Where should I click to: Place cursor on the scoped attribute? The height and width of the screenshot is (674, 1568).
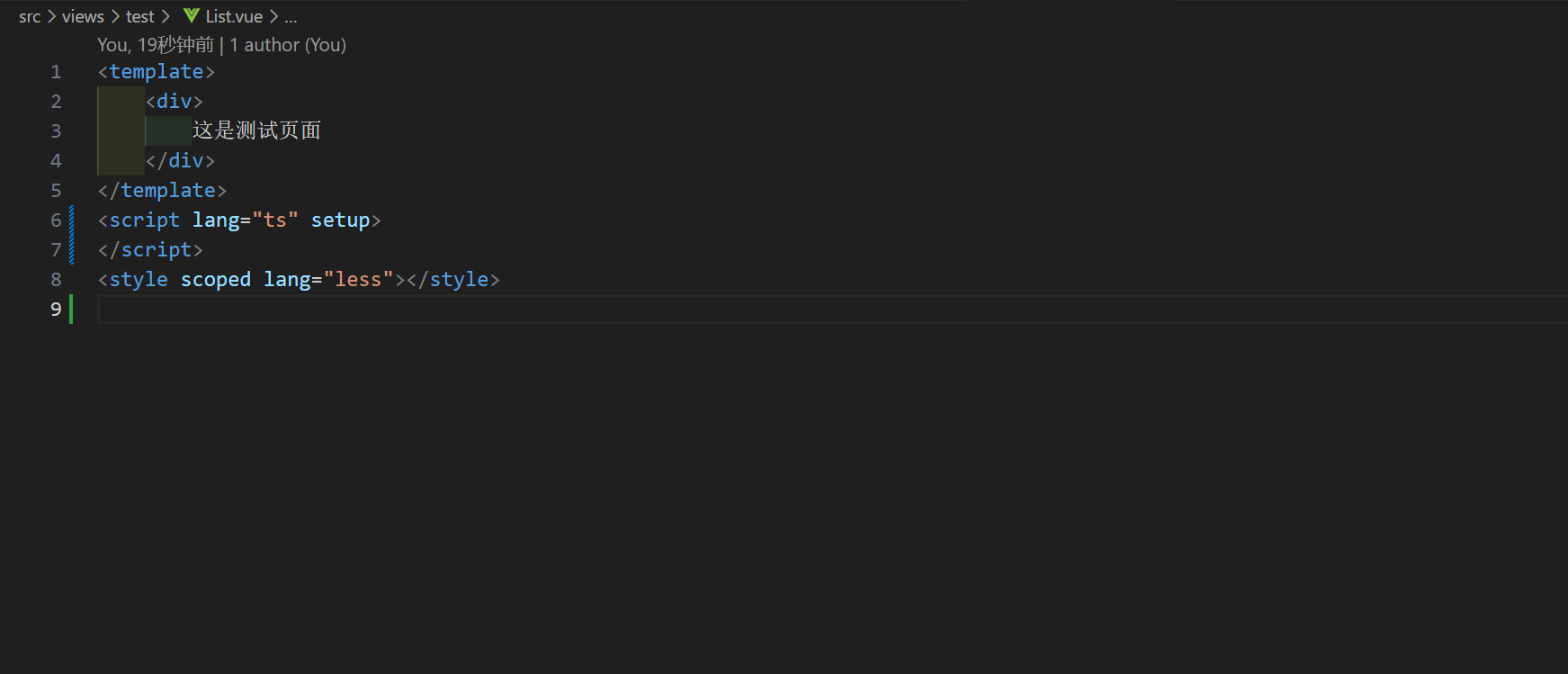pyautogui.click(x=216, y=280)
